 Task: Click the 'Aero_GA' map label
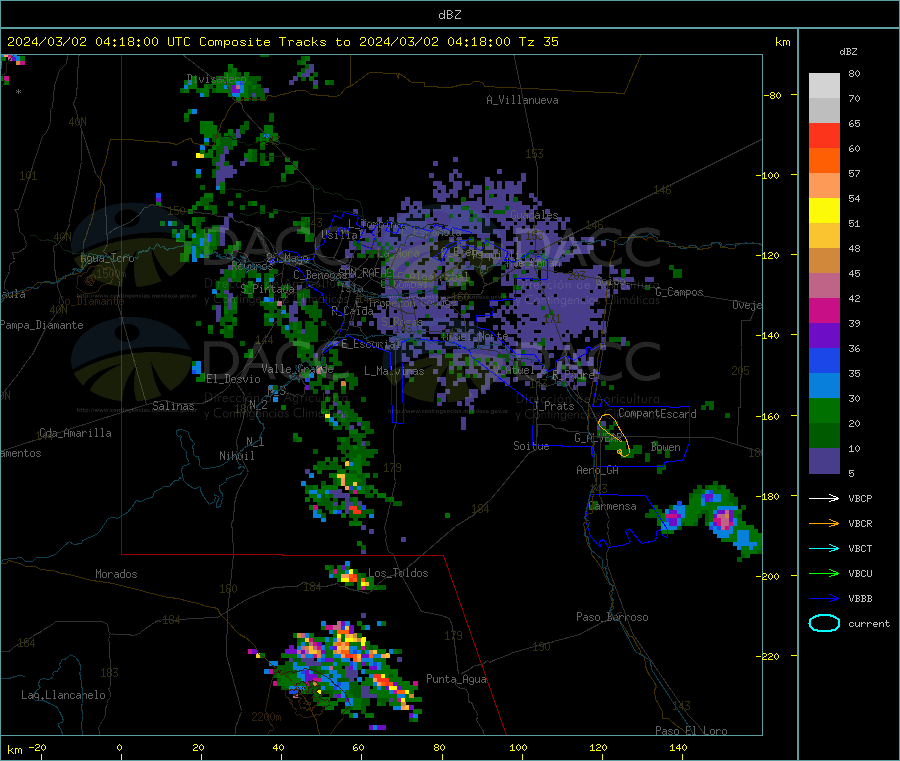pos(598,470)
